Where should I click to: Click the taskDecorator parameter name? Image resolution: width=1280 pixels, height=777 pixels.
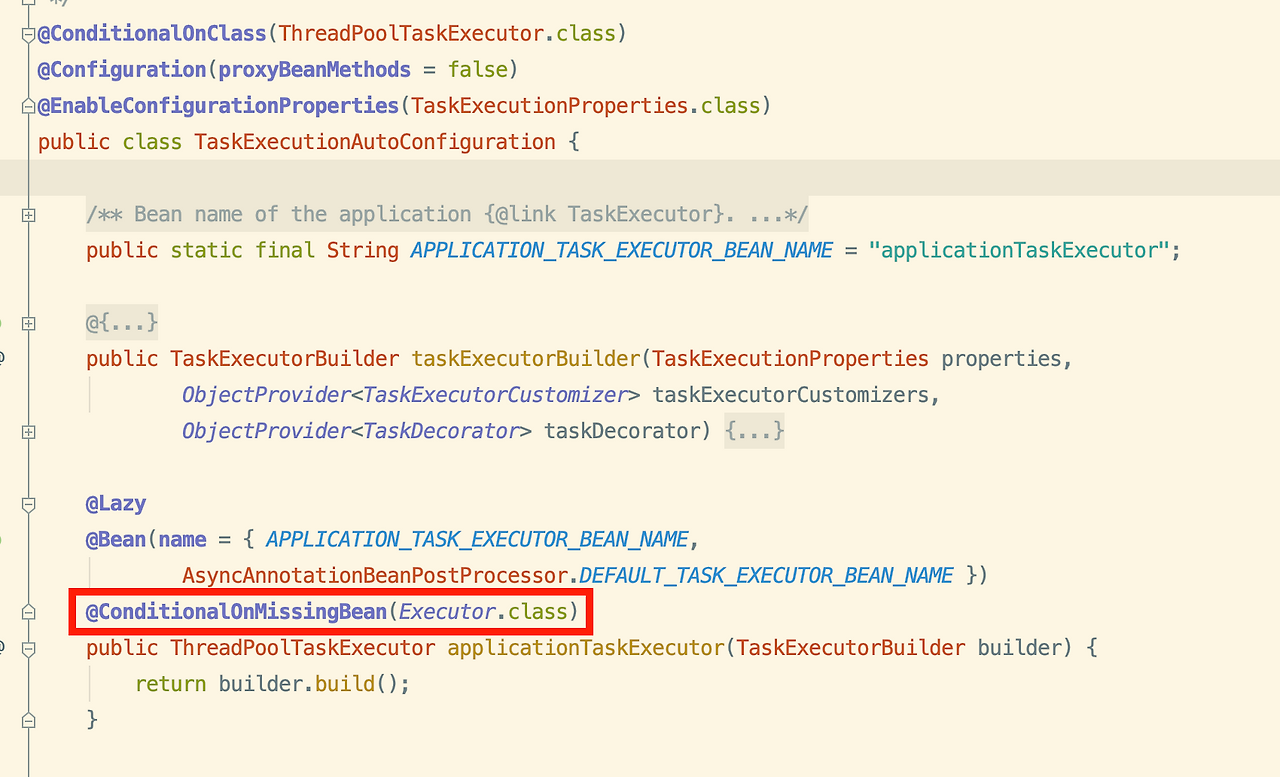pyautogui.click(x=622, y=431)
